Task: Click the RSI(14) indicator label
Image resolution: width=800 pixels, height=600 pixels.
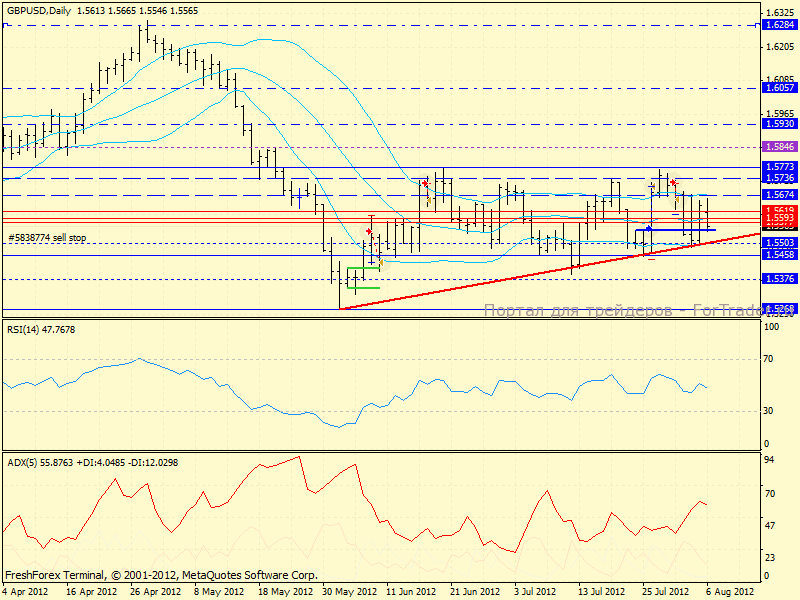Action: coord(40,329)
